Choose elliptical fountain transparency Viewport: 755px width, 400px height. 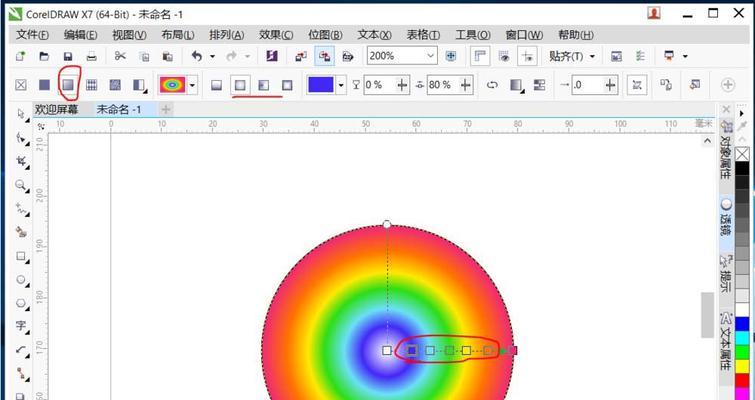click(x=240, y=85)
